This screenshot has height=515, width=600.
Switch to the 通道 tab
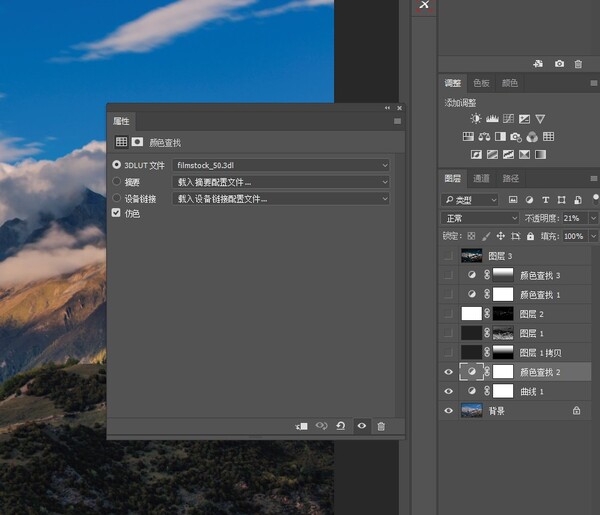click(481, 178)
